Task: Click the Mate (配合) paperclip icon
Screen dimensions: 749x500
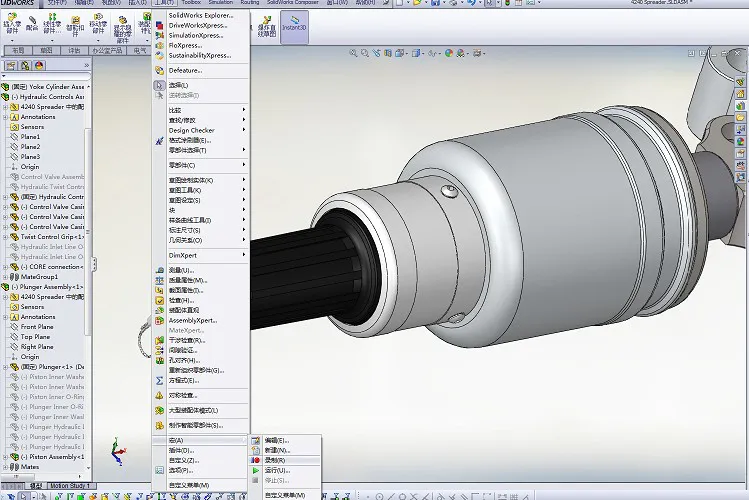Action: tap(32, 21)
